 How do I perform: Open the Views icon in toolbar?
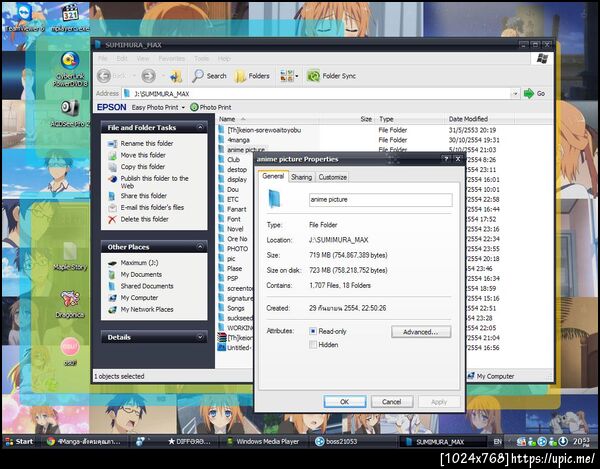click(x=287, y=76)
